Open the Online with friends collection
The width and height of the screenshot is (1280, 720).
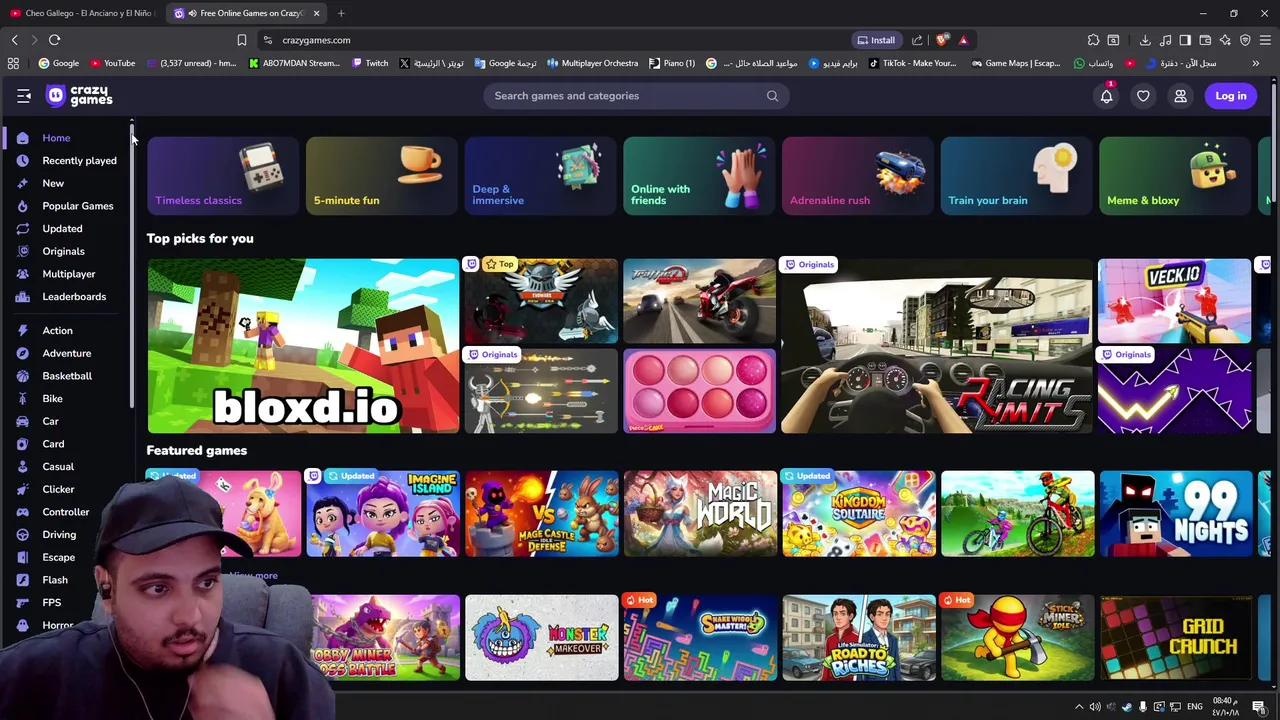click(x=699, y=176)
